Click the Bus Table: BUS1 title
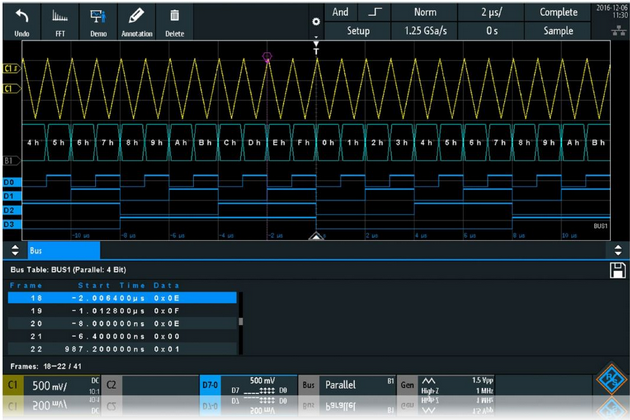This screenshot has width=630, height=420. pos(68,270)
